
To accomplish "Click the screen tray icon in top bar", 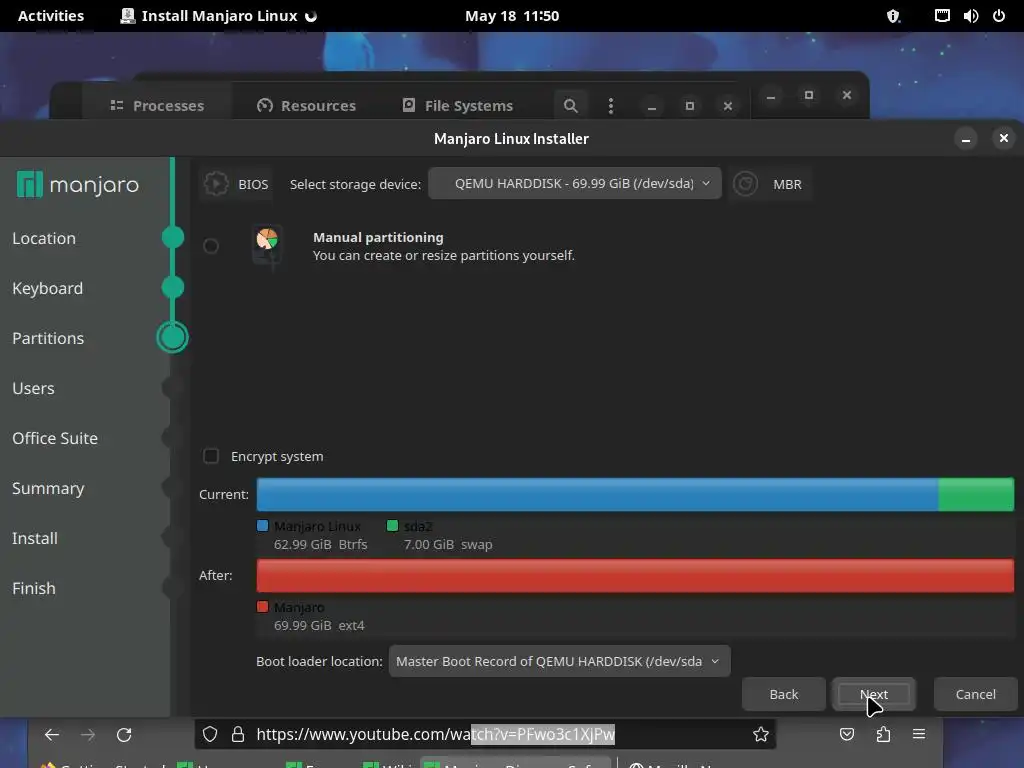I will [942, 16].
